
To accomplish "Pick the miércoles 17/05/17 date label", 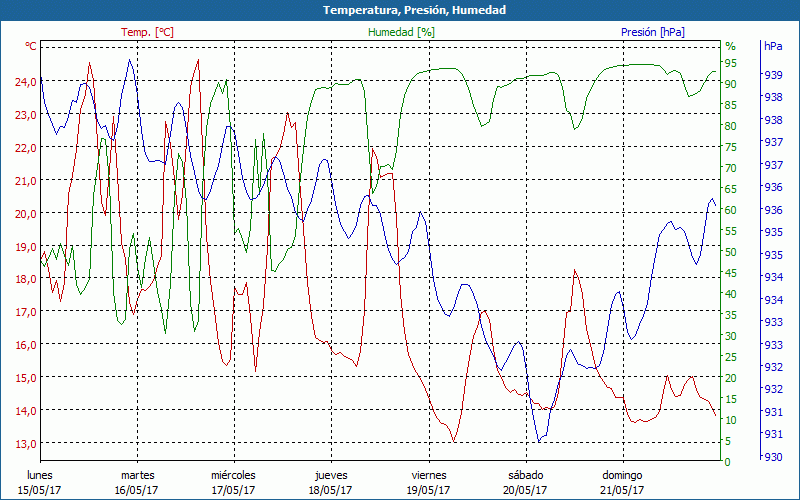I will (x=233, y=482).
